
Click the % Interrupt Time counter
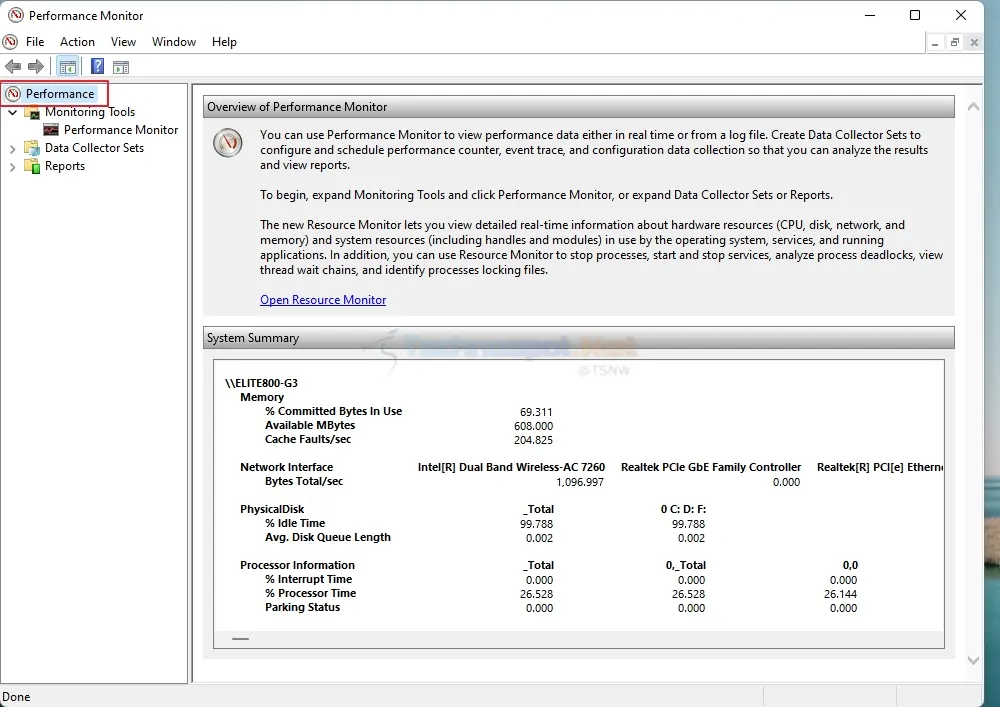(x=309, y=579)
